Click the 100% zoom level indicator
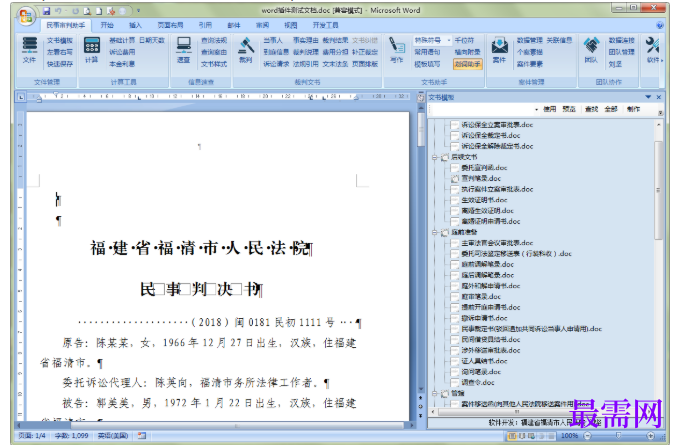Screen dimensions: 681x445 tap(569, 435)
